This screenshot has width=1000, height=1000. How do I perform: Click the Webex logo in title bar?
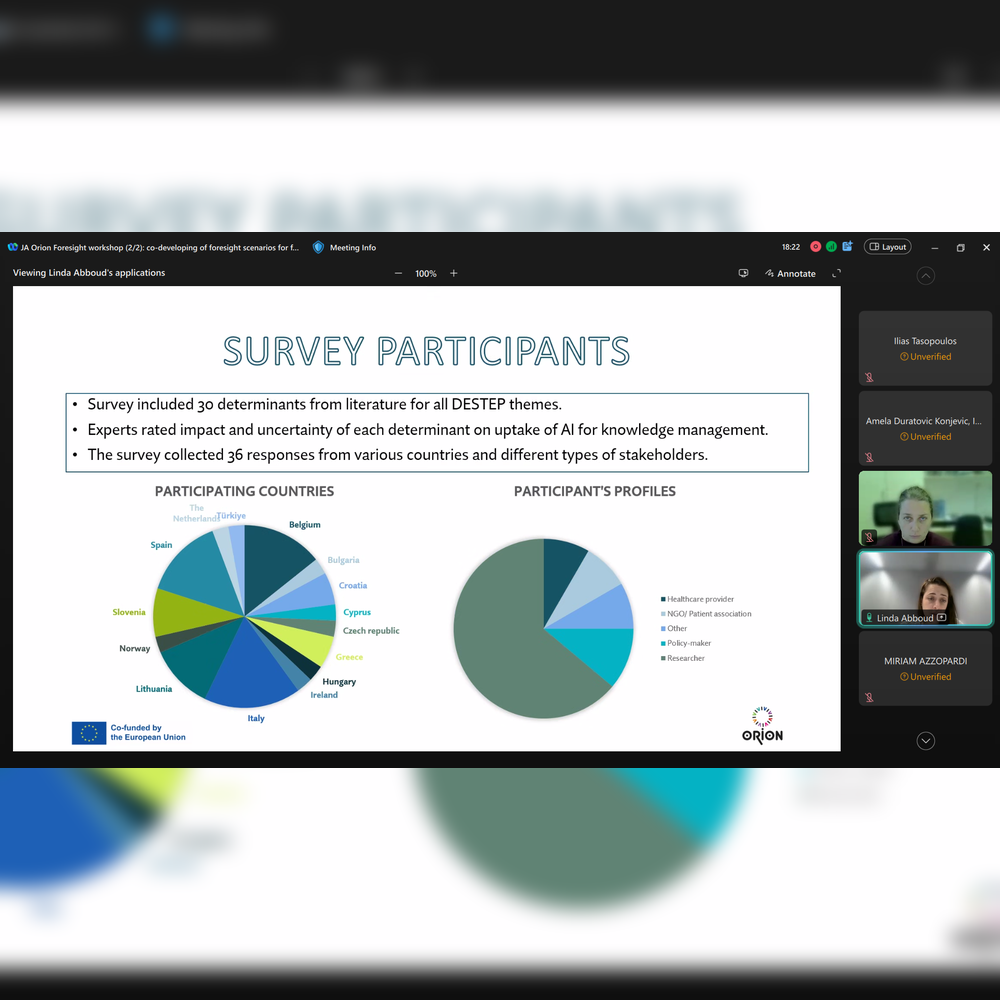(x=12, y=247)
